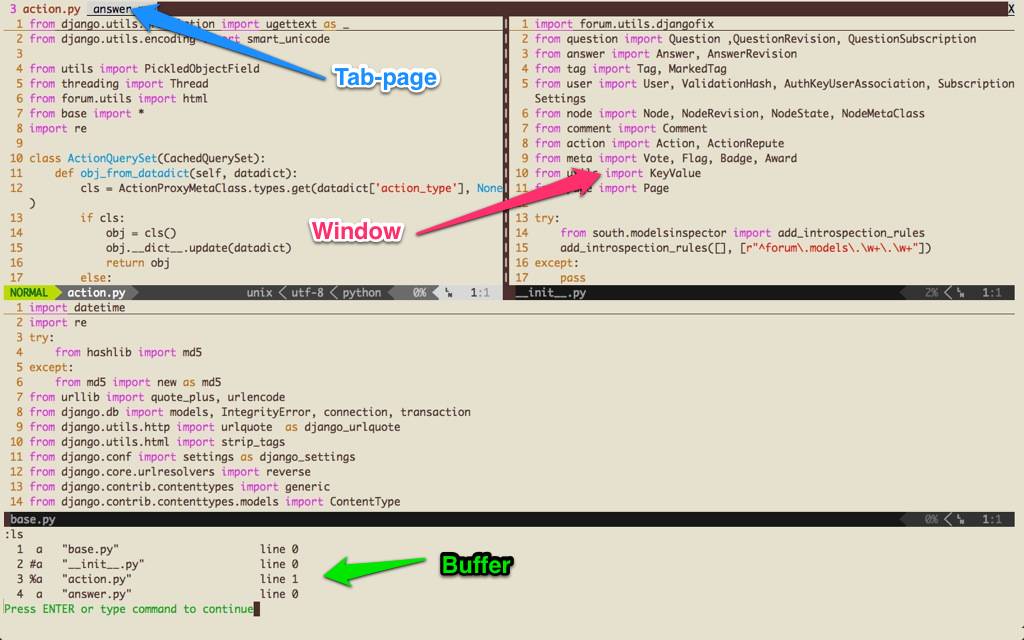The image size is (1024, 640).
Task: Place cursor on "from meta import Vote, Flag" line
Action: [665, 158]
